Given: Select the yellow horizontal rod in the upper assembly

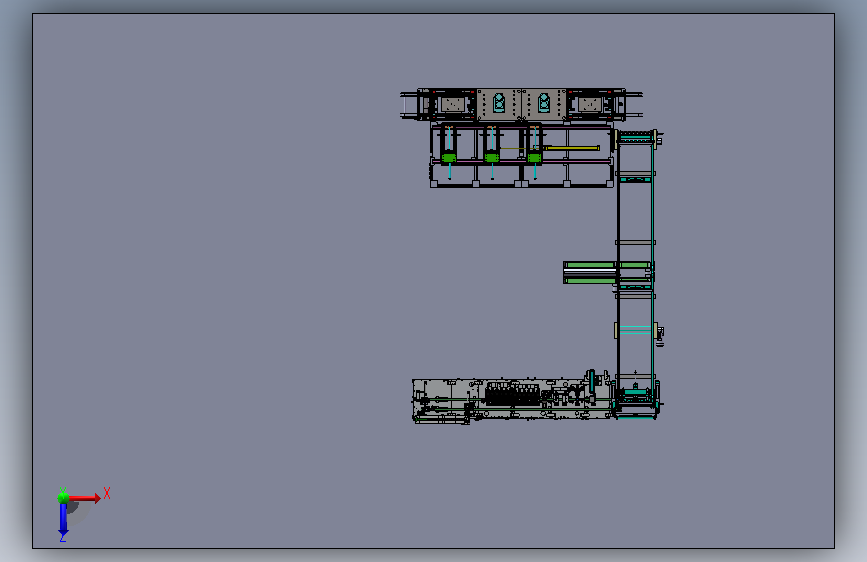Looking at the screenshot, I should point(571,148).
